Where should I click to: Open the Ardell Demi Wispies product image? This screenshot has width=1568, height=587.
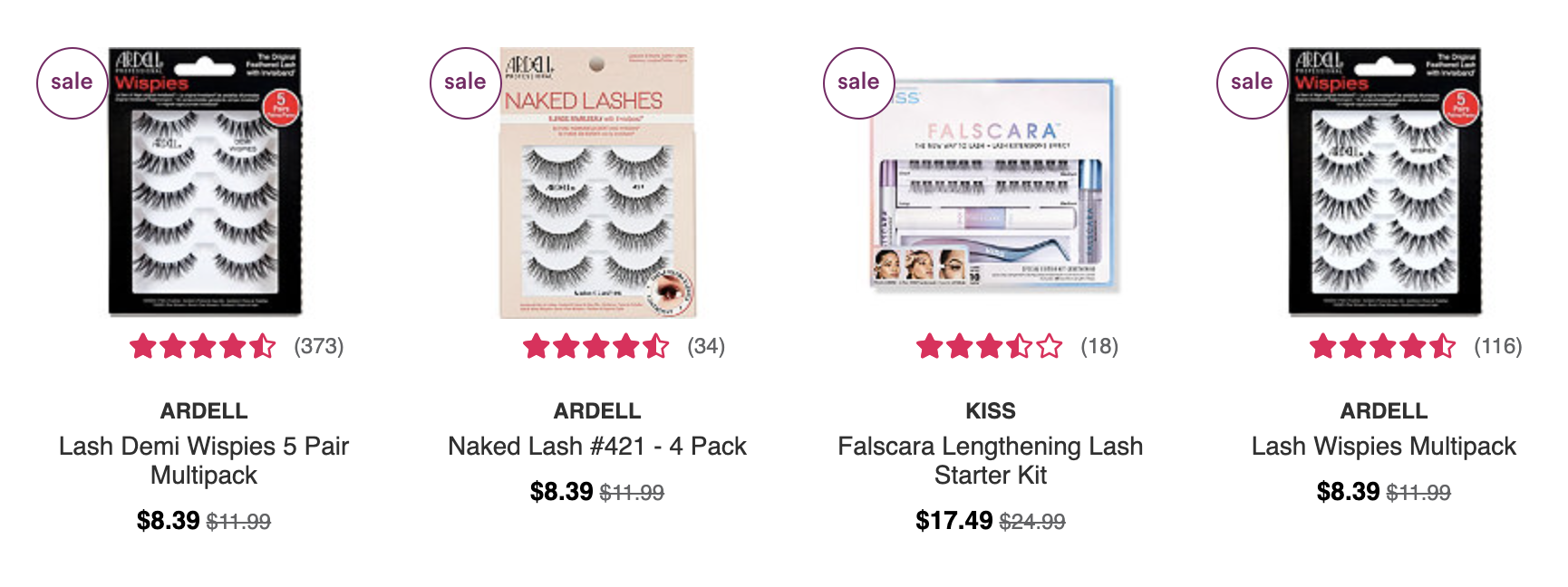(205, 182)
